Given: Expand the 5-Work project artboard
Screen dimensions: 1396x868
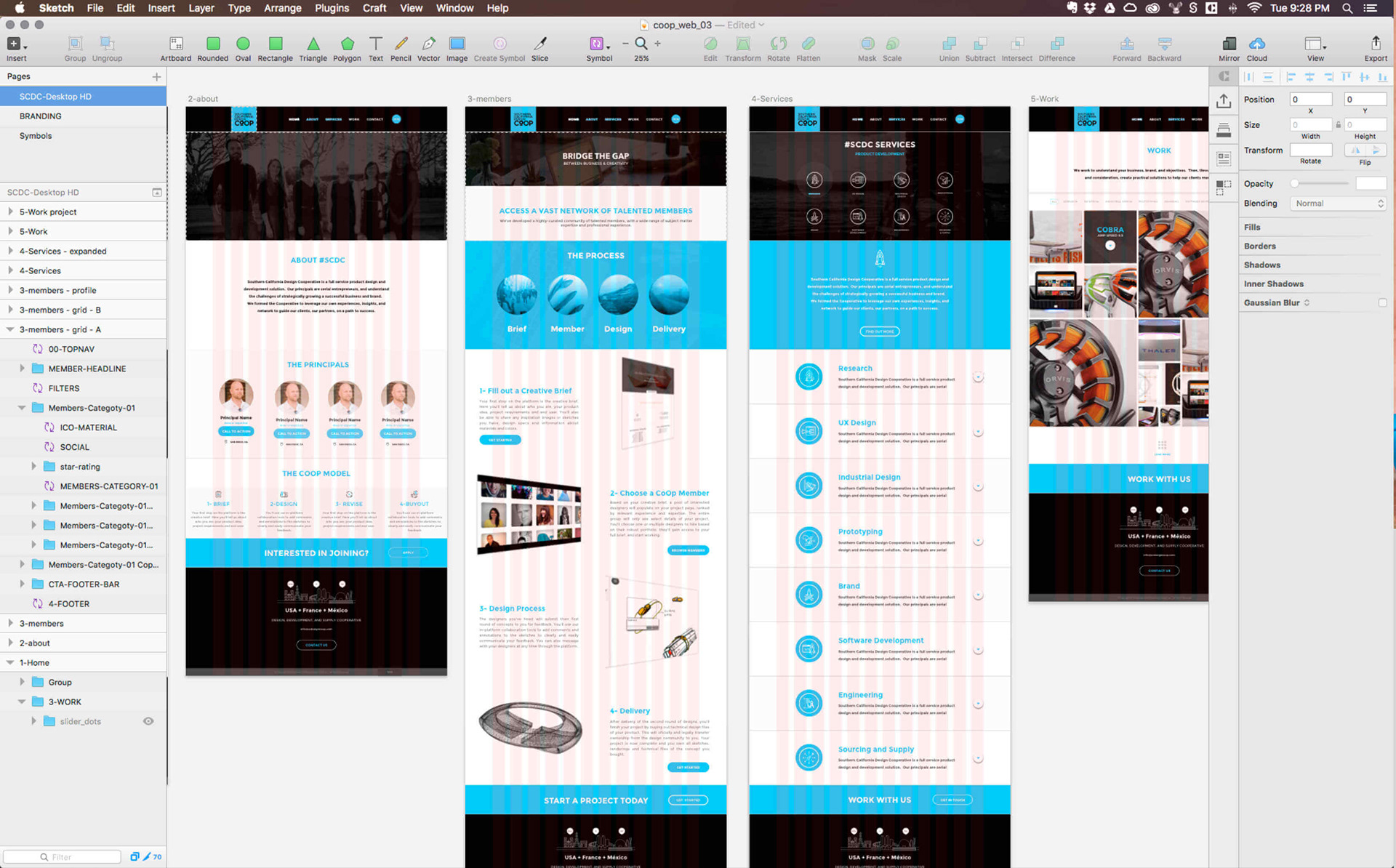Looking at the screenshot, I should tap(10, 212).
